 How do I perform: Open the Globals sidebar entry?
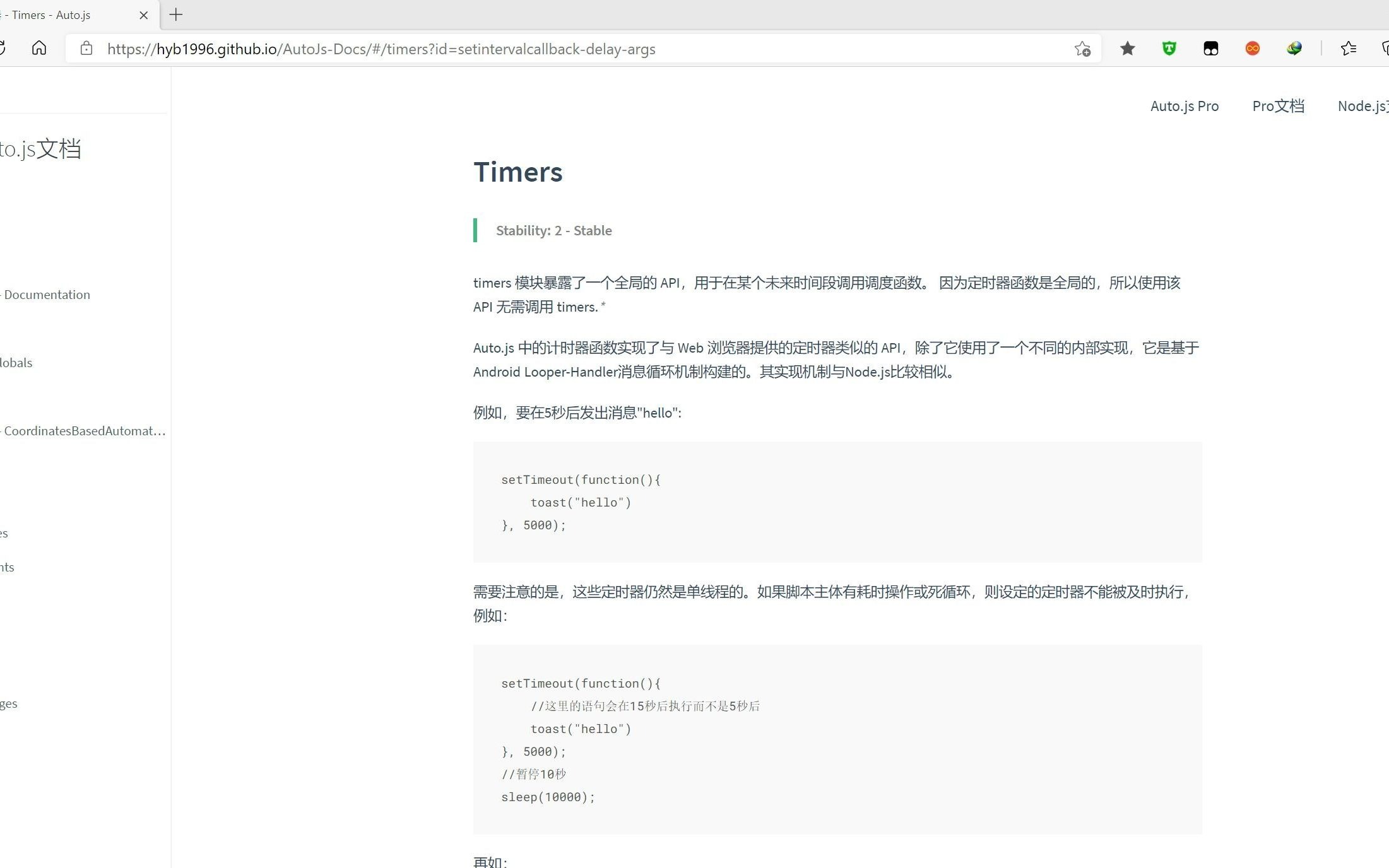point(16,363)
